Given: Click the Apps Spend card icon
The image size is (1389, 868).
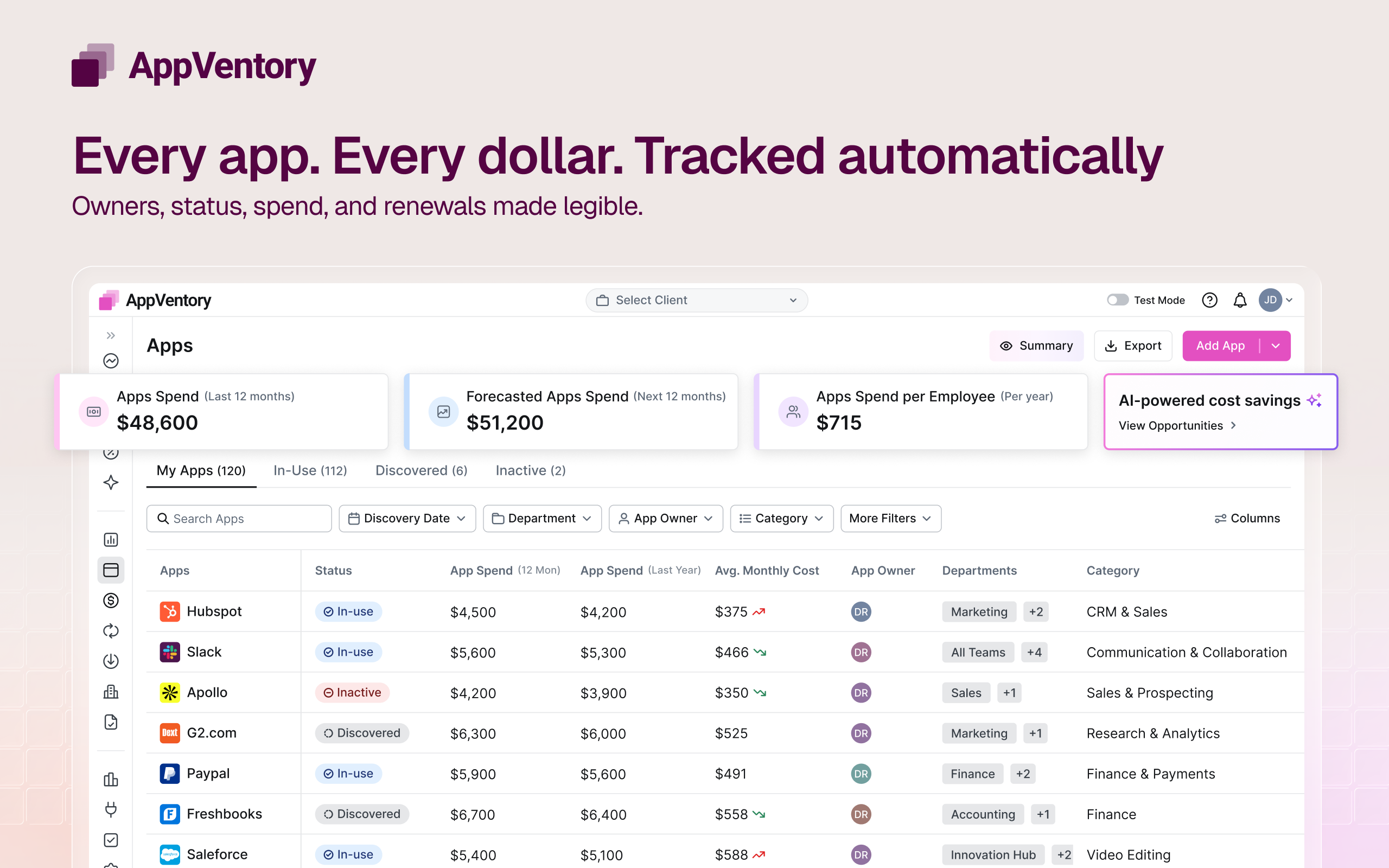Looking at the screenshot, I should coord(93,412).
